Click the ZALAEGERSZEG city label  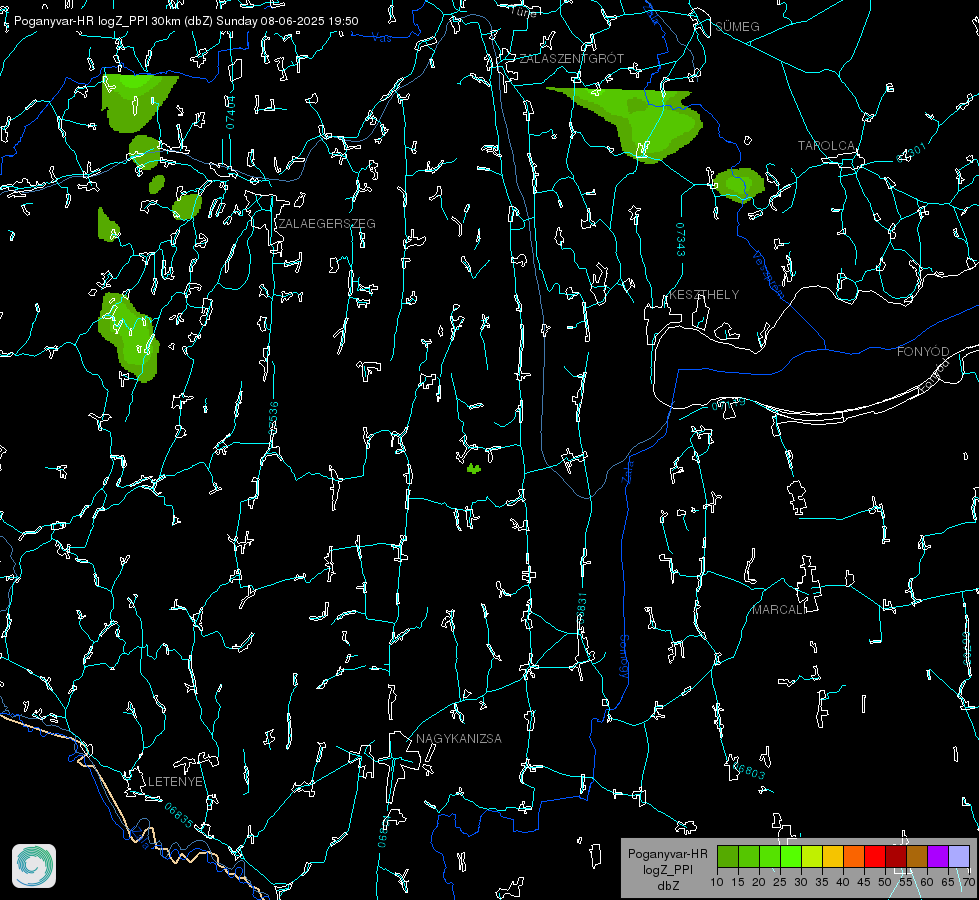[327, 224]
